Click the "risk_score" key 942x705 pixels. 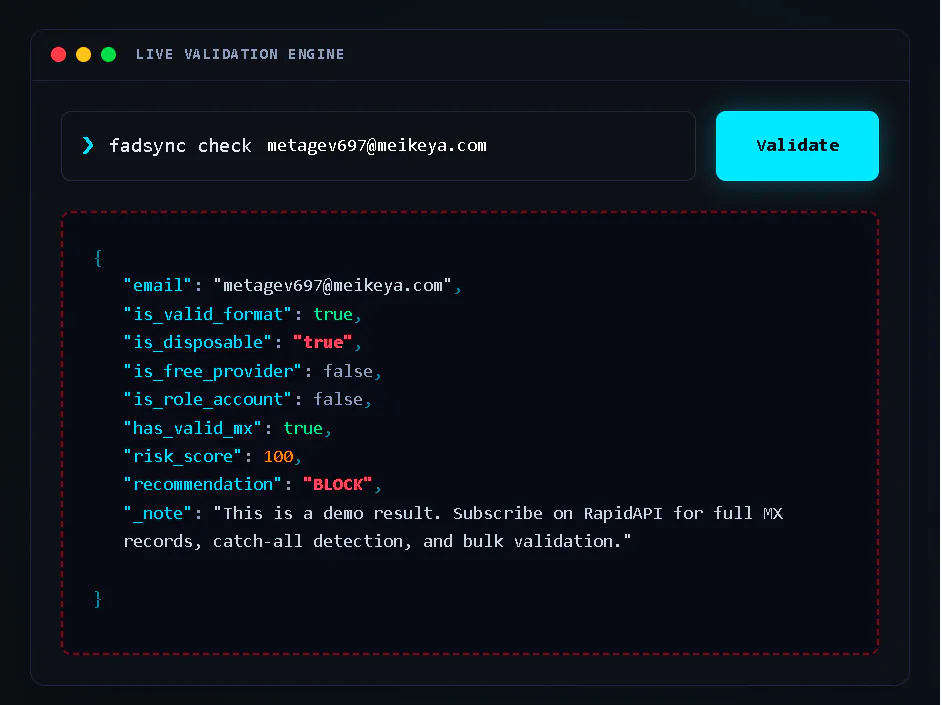pos(183,456)
